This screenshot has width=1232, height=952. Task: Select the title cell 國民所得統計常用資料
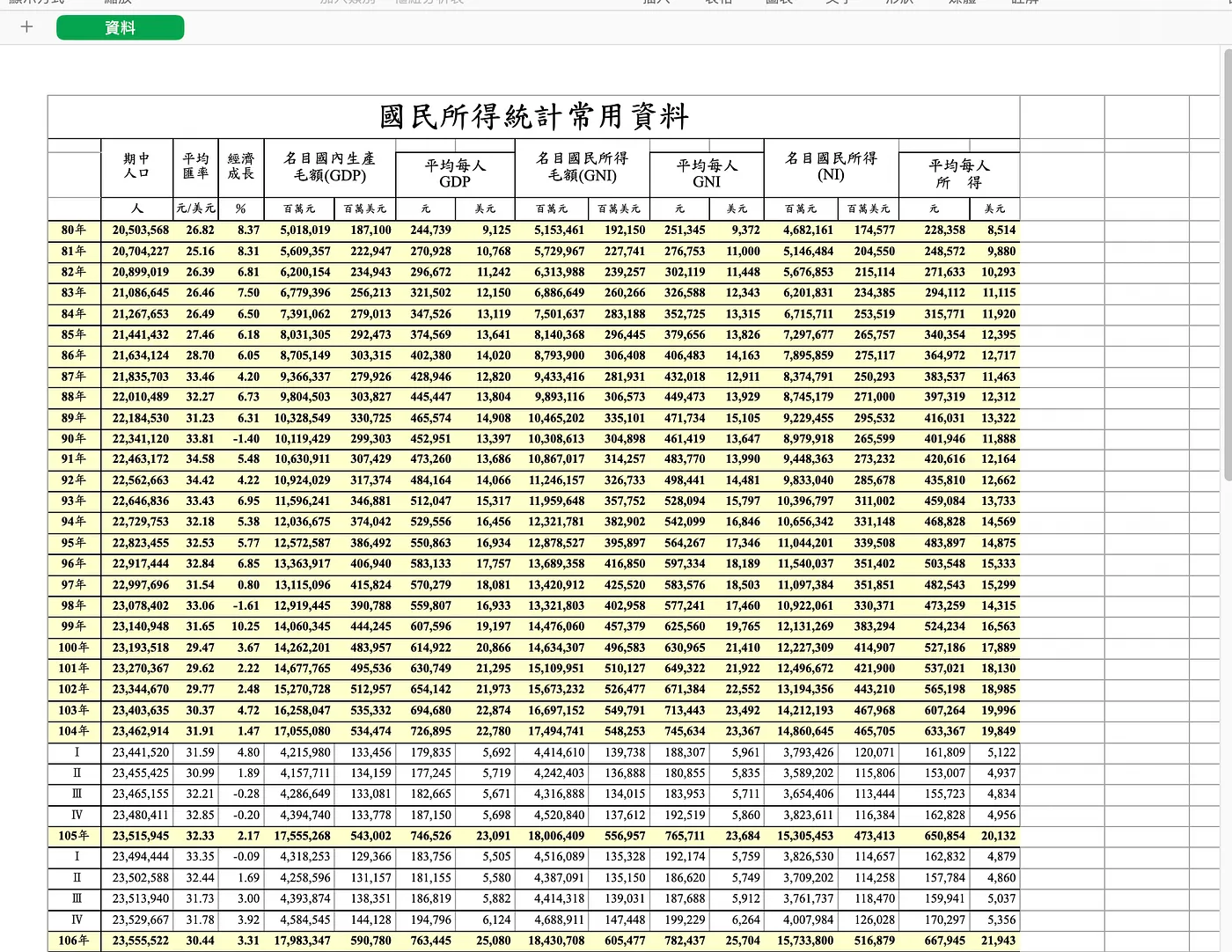pyautogui.click(x=533, y=117)
